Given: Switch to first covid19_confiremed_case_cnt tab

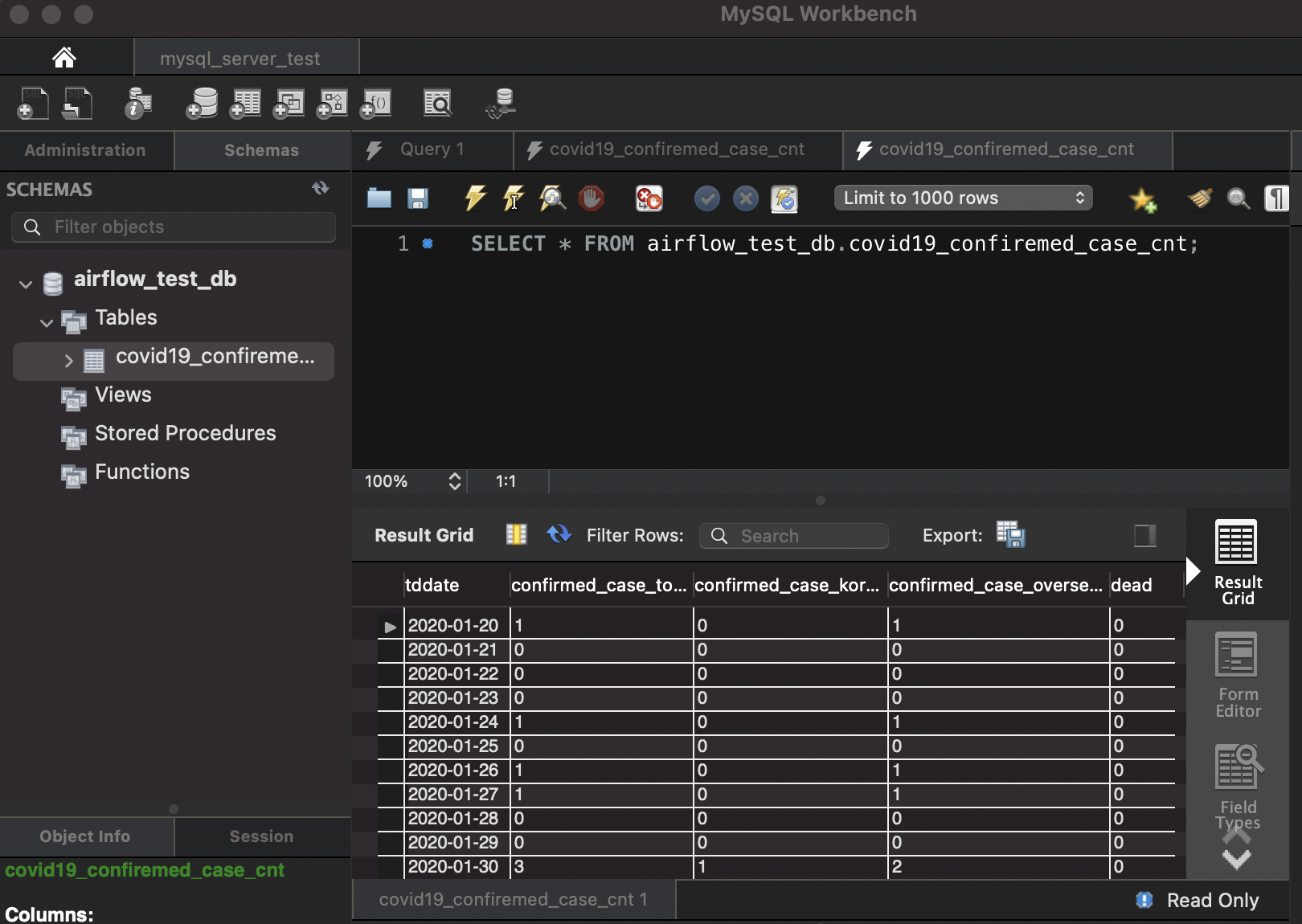Looking at the screenshot, I should click(678, 150).
